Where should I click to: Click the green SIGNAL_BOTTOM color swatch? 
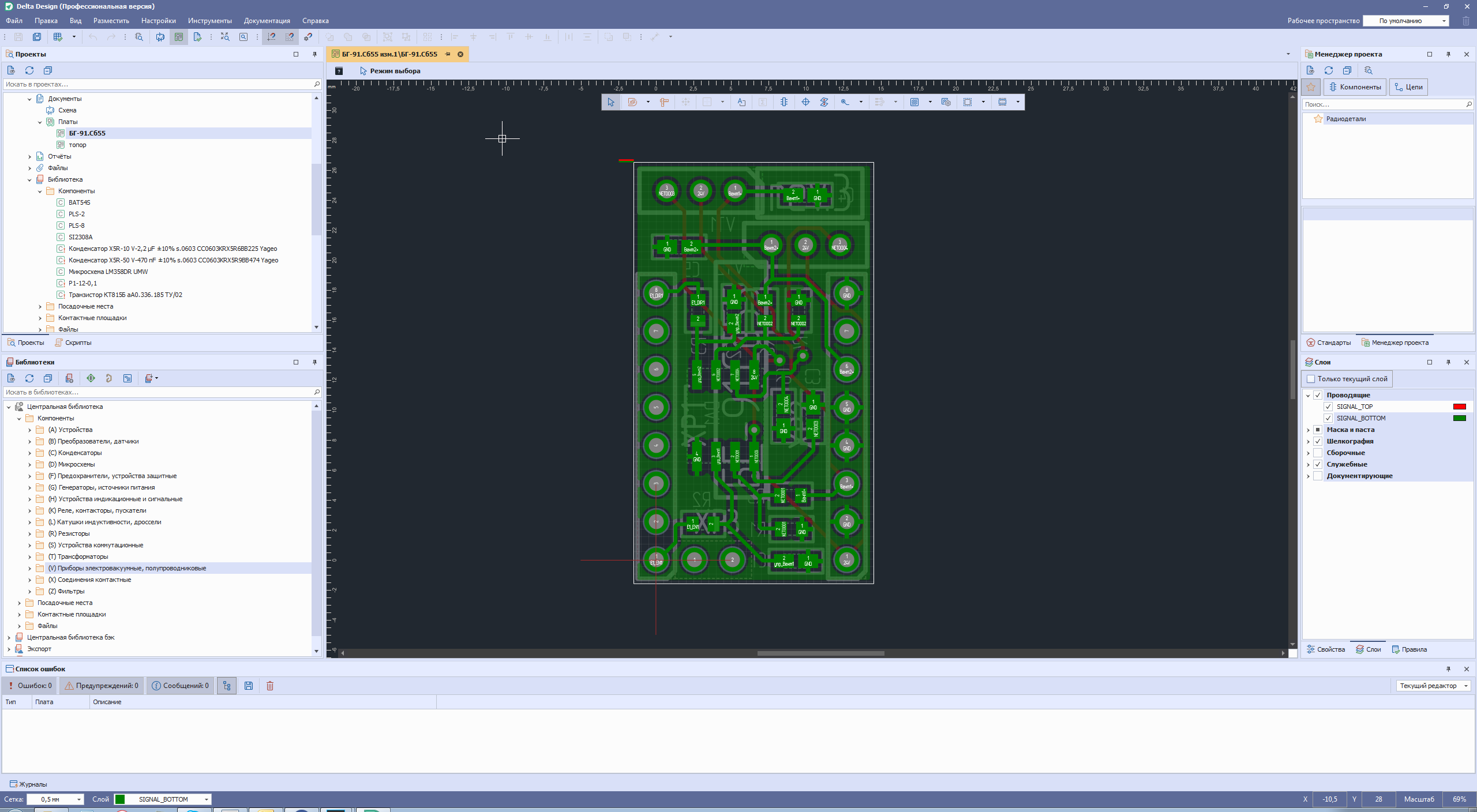(x=1459, y=418)
